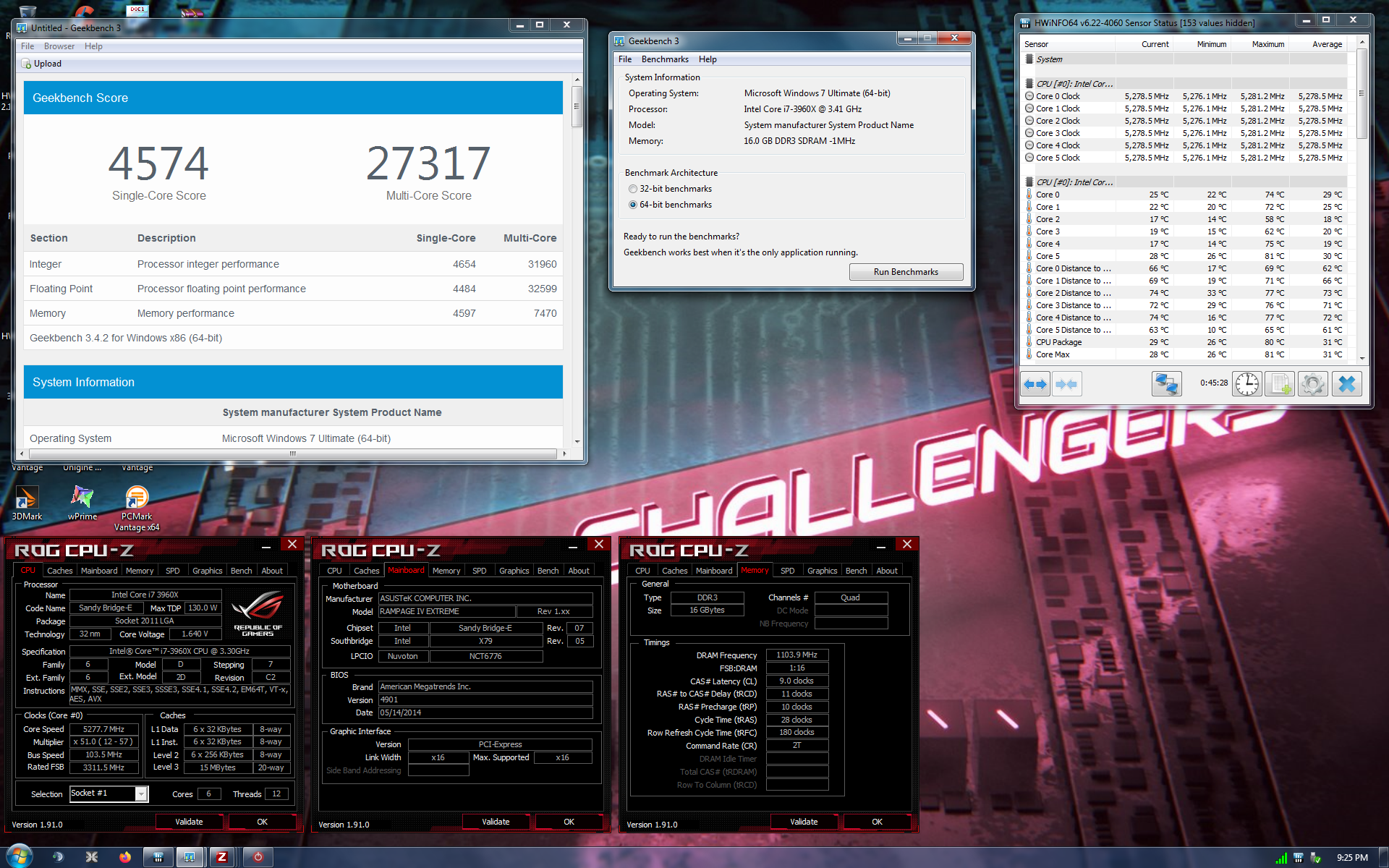Switch to Caches tab in first CPU-Z window
This screenshot has height=868, width=1389.
(59, 571)
